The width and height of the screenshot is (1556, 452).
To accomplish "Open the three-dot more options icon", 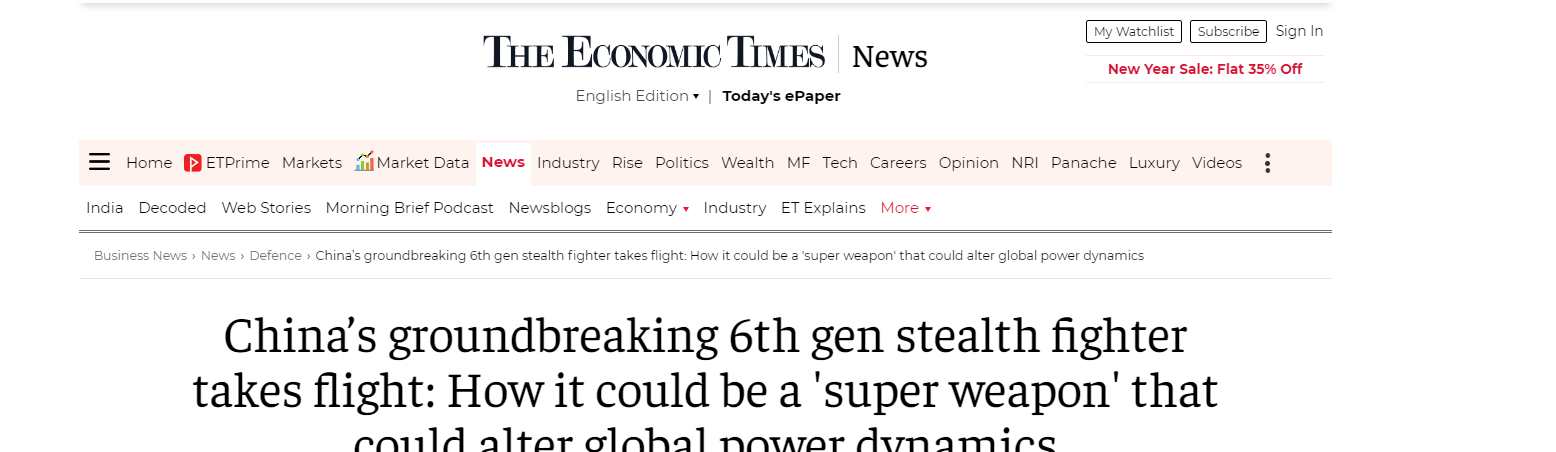I will 1267,163.
